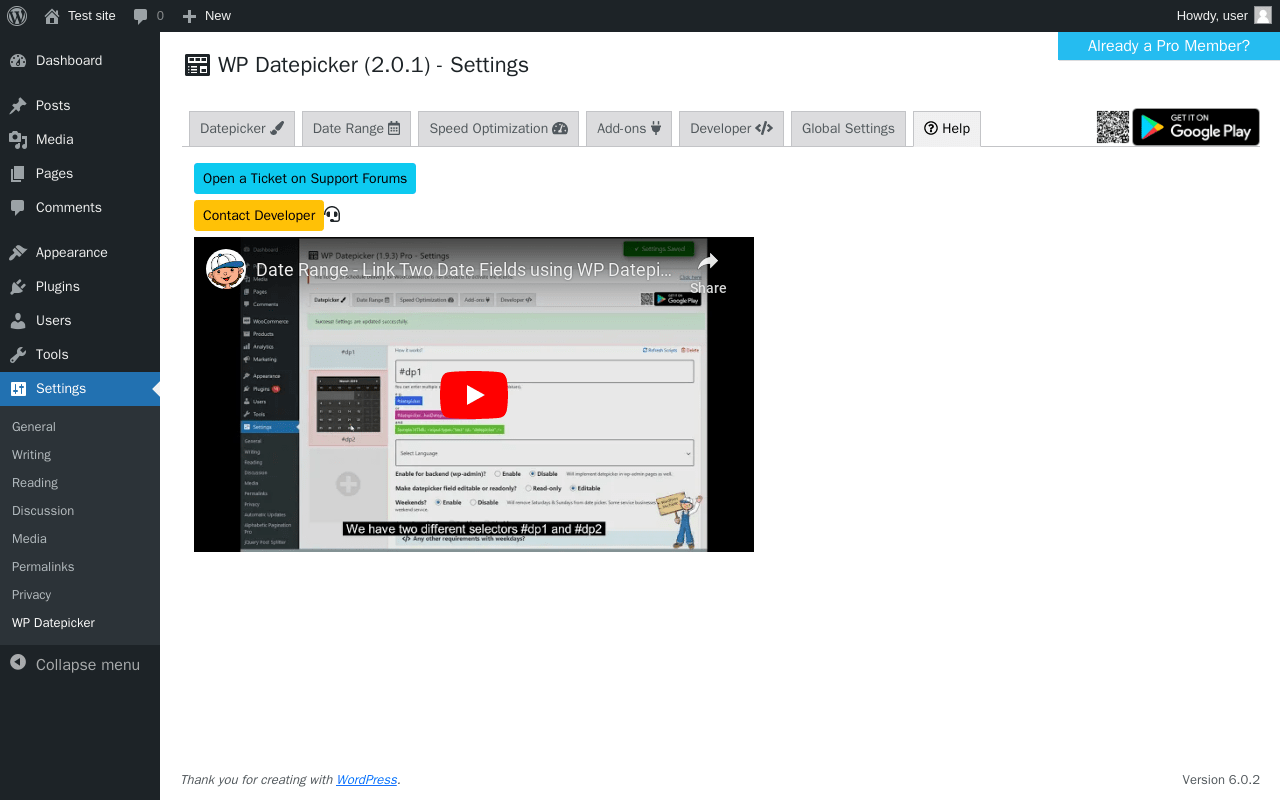Screen dimensions: 1280x800
Task: Click the Collapse menu arrow icon
Action: [18, 662]
